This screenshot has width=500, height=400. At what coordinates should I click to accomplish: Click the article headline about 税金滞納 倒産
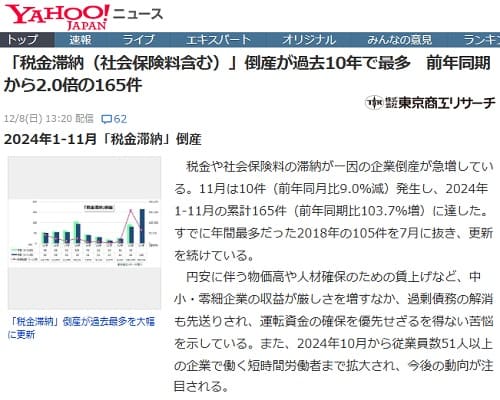click(247, 74)
